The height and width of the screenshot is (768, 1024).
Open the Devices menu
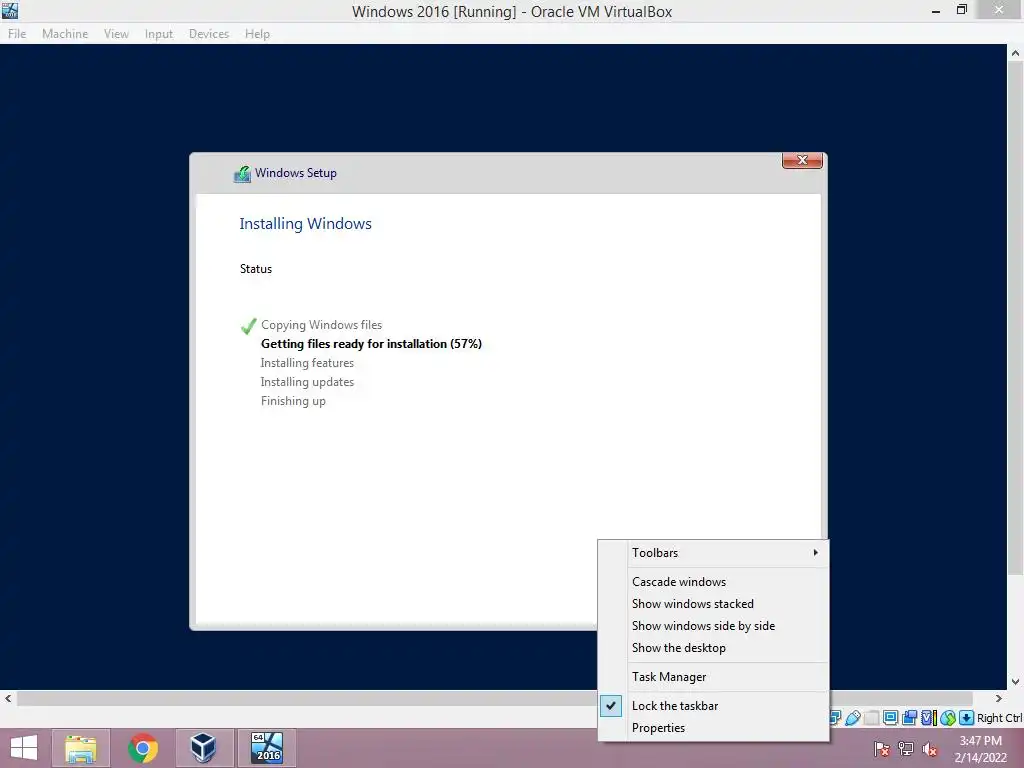coord(209,34)
